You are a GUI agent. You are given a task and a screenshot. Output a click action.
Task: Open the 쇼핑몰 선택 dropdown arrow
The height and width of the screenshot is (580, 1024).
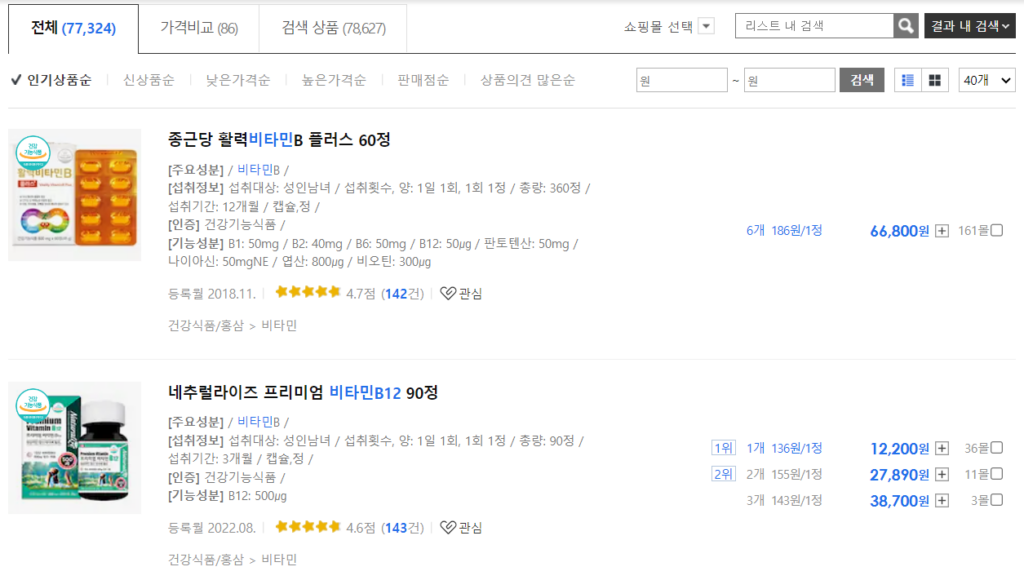pos(706,26)
